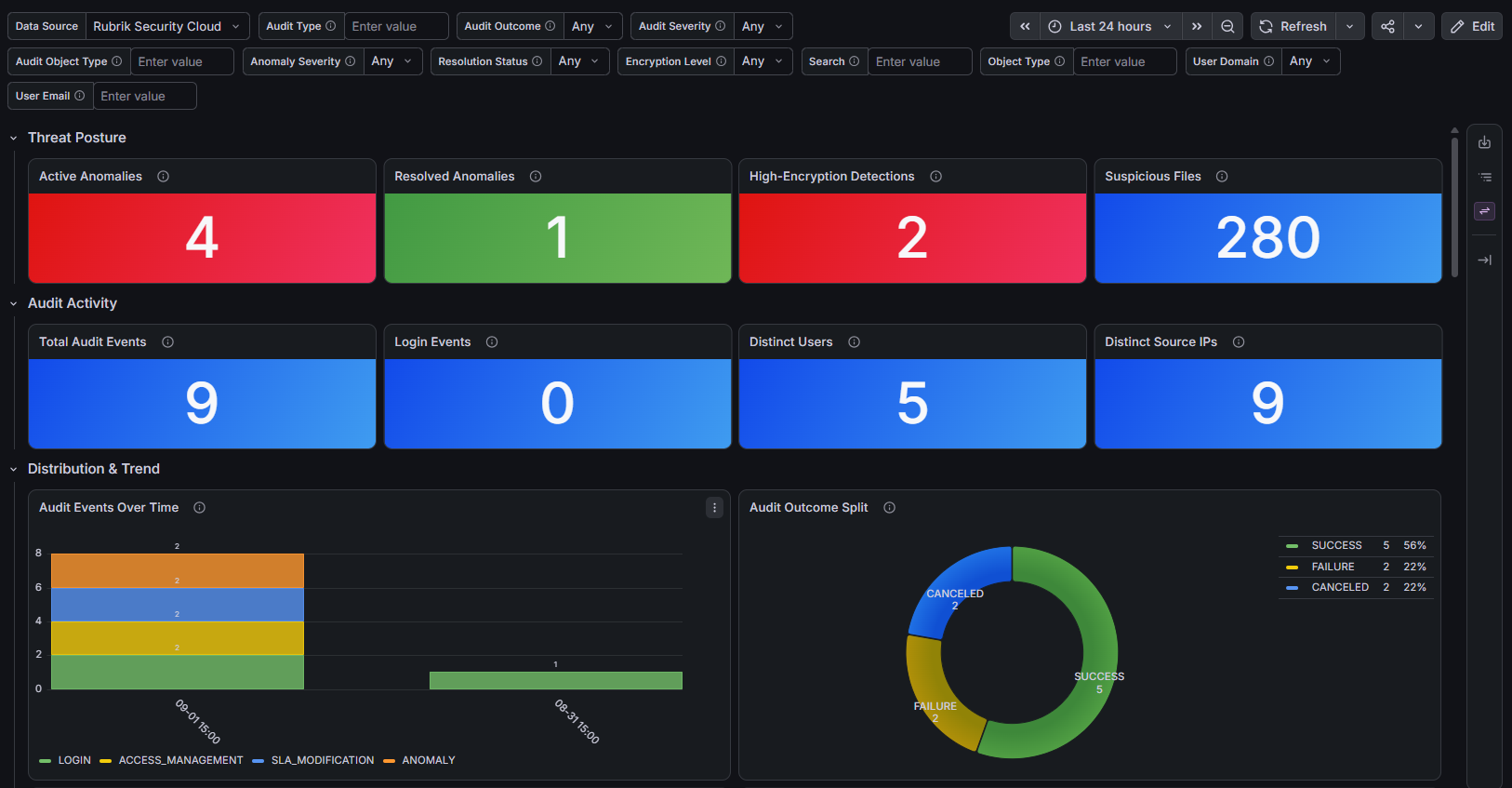Click the Edit dashboard button

1472,26
